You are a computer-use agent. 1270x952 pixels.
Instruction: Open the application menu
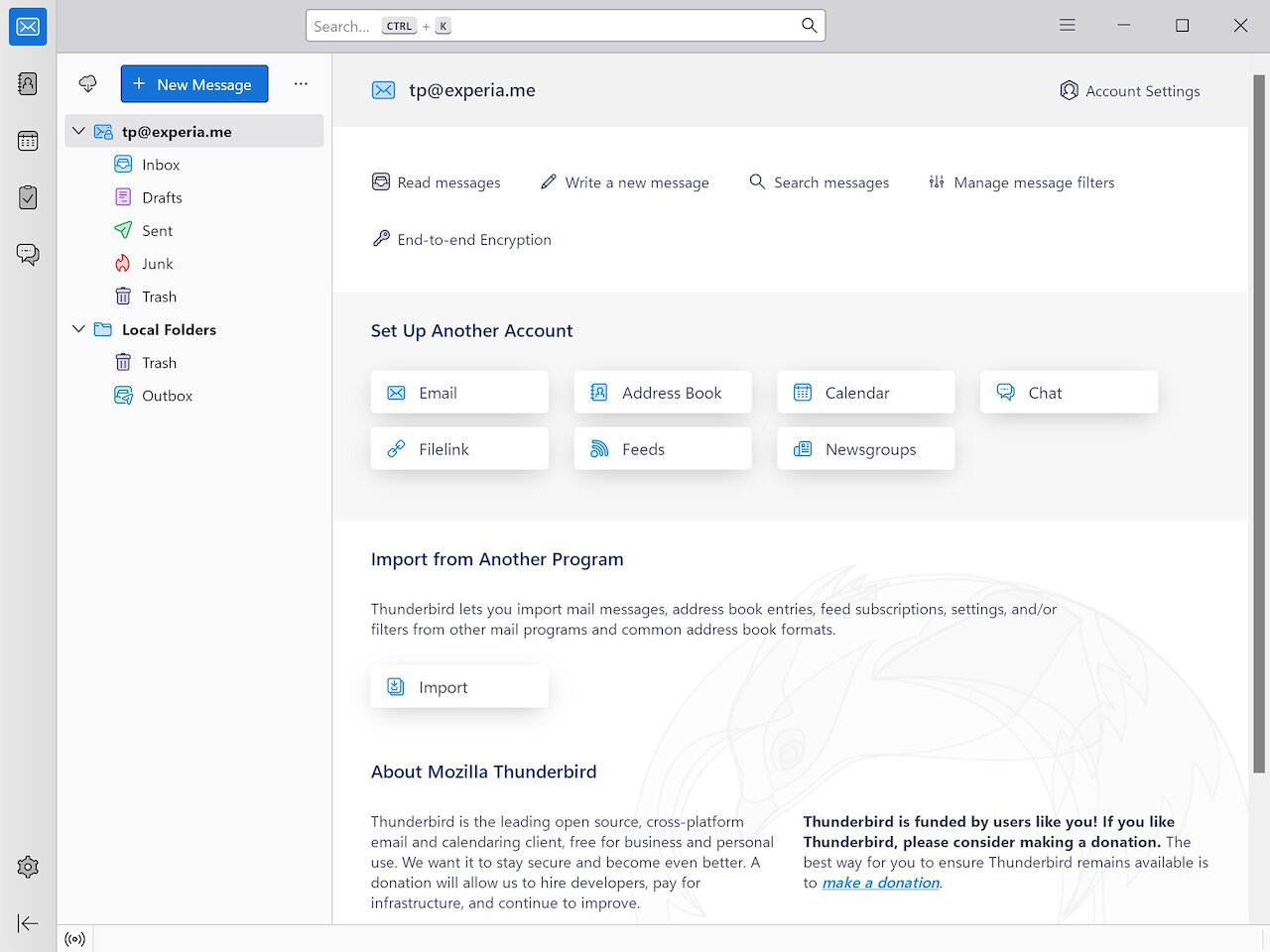point(1067,25)
